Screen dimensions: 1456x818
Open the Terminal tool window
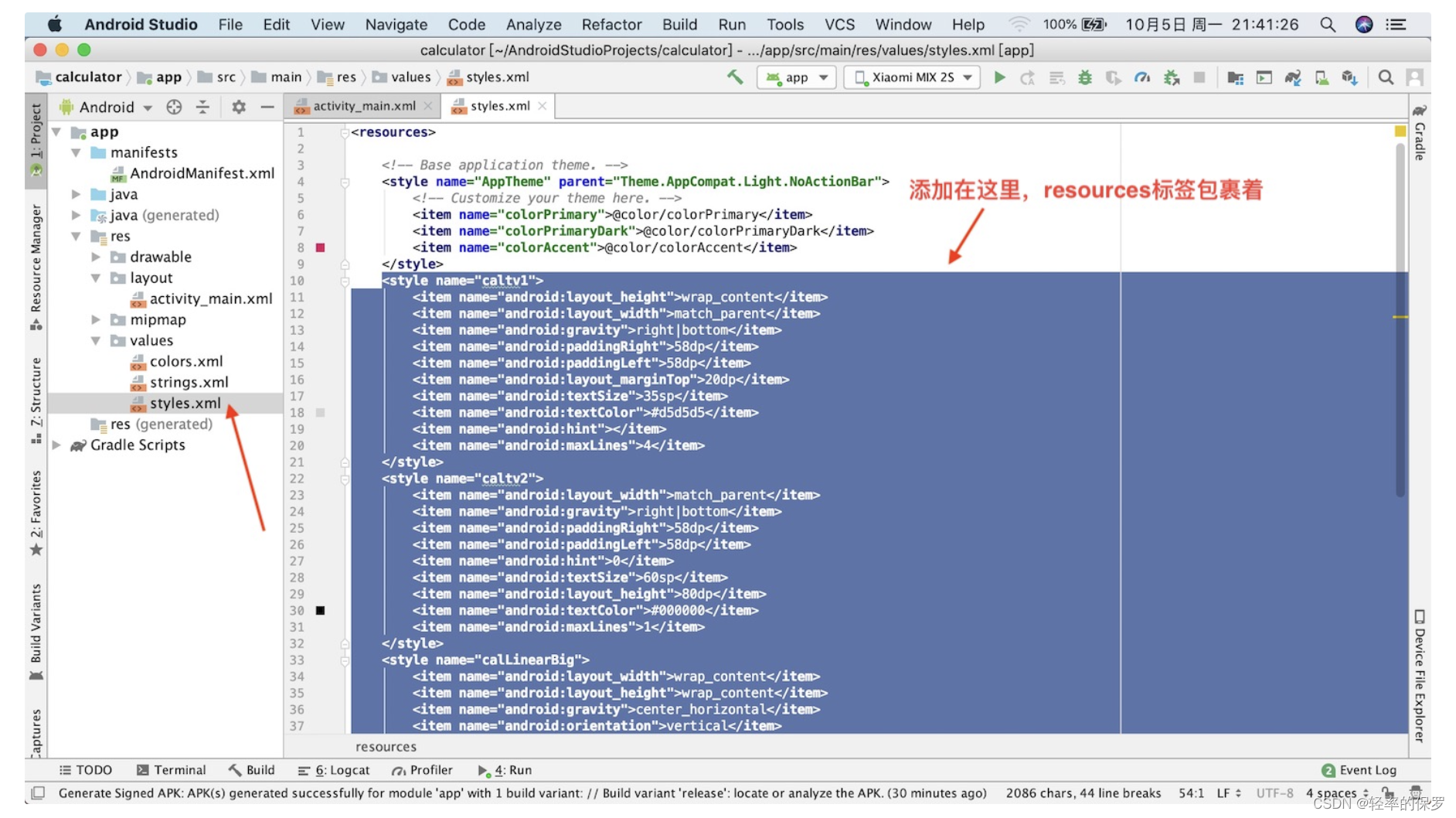(x=172, y=770)
